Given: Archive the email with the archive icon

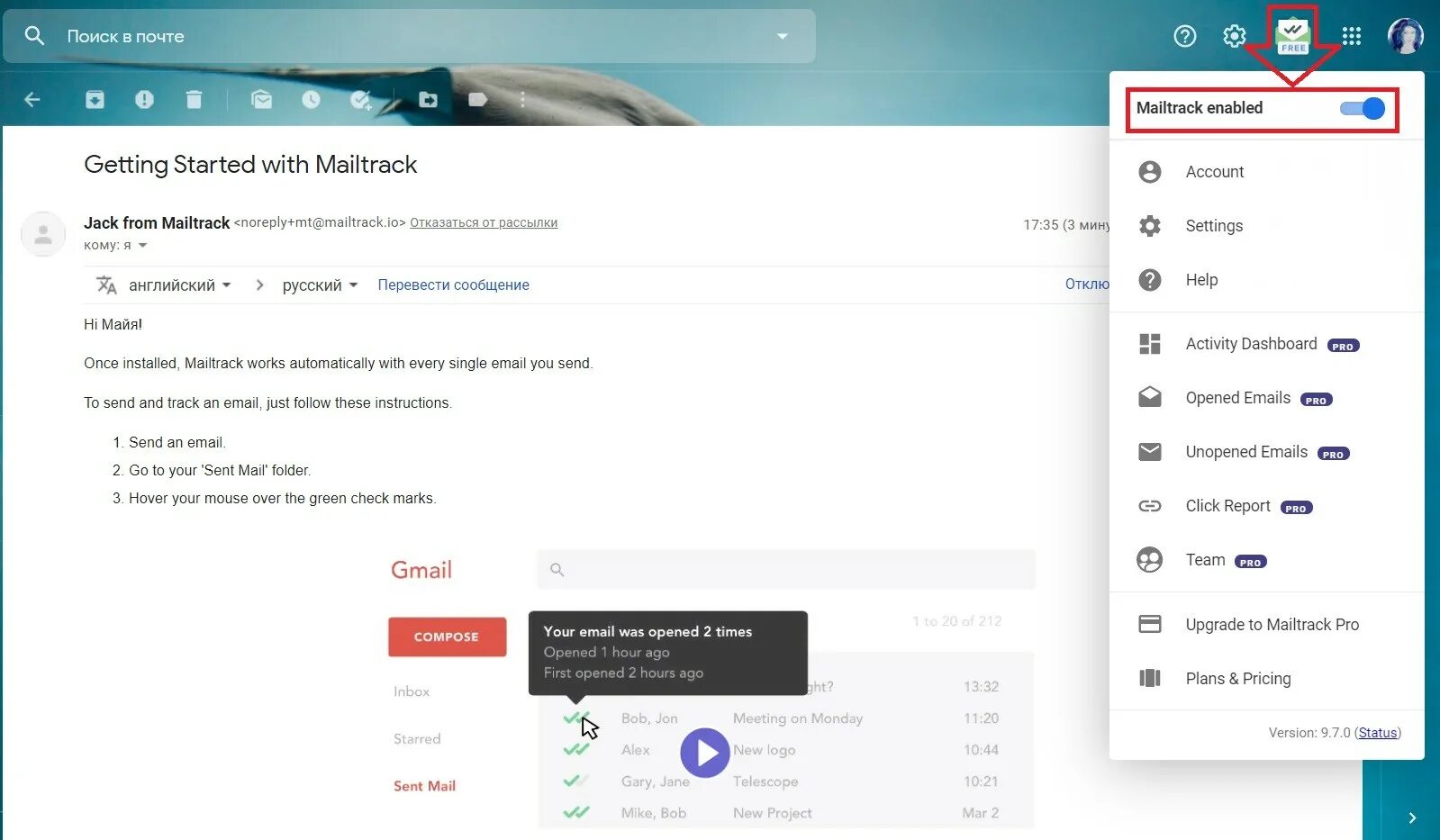Looking at the screenshot, I should pyautogui.click(x=95, y=99).
